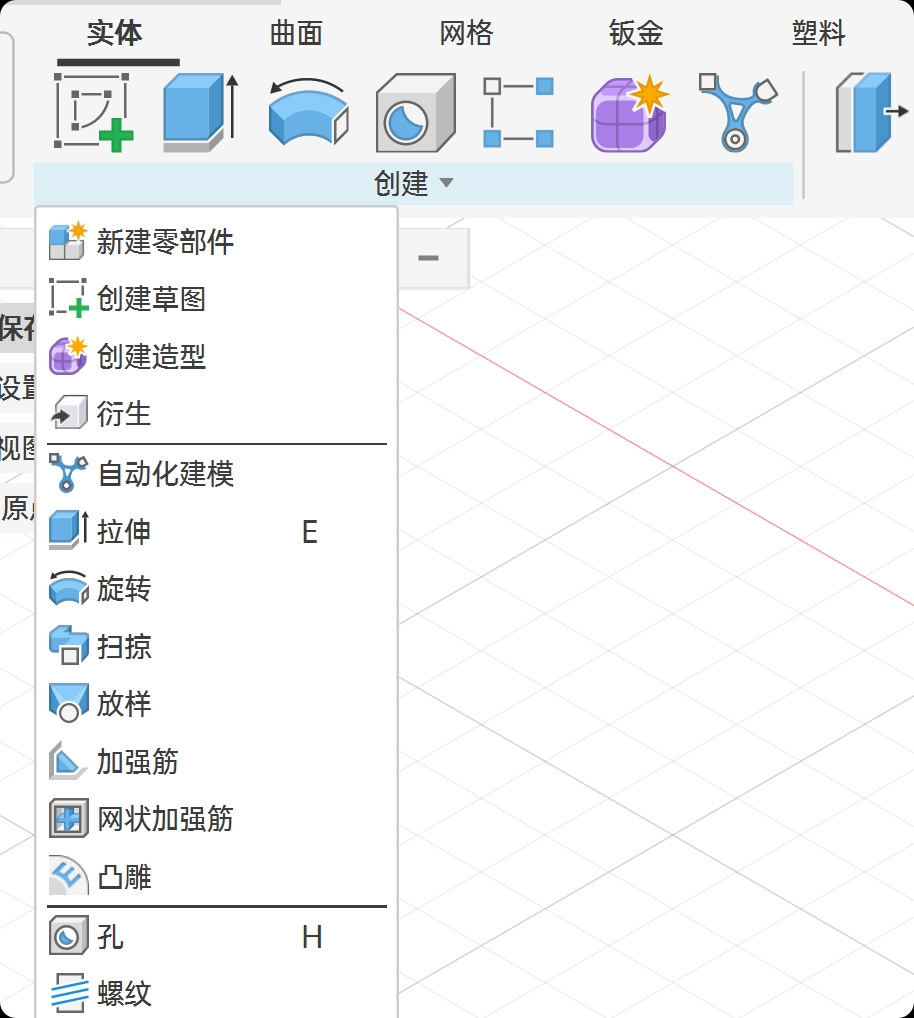Image resolution: width=914 pixels, height=1018 pixels.
Task: Select 网状加强筋 from the menu
Action: [165, 820]
